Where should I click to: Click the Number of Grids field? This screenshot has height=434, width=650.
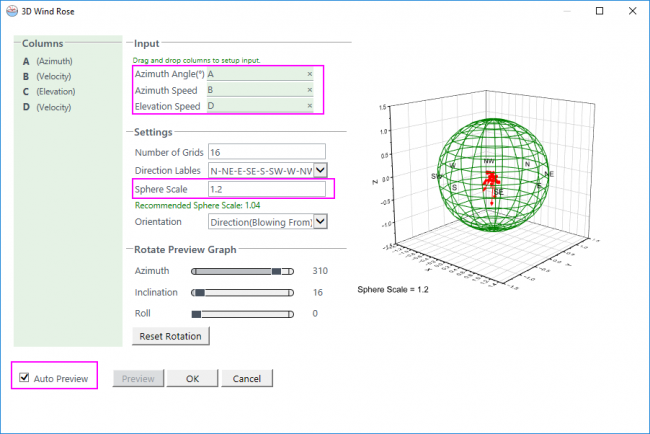(267, 152)
